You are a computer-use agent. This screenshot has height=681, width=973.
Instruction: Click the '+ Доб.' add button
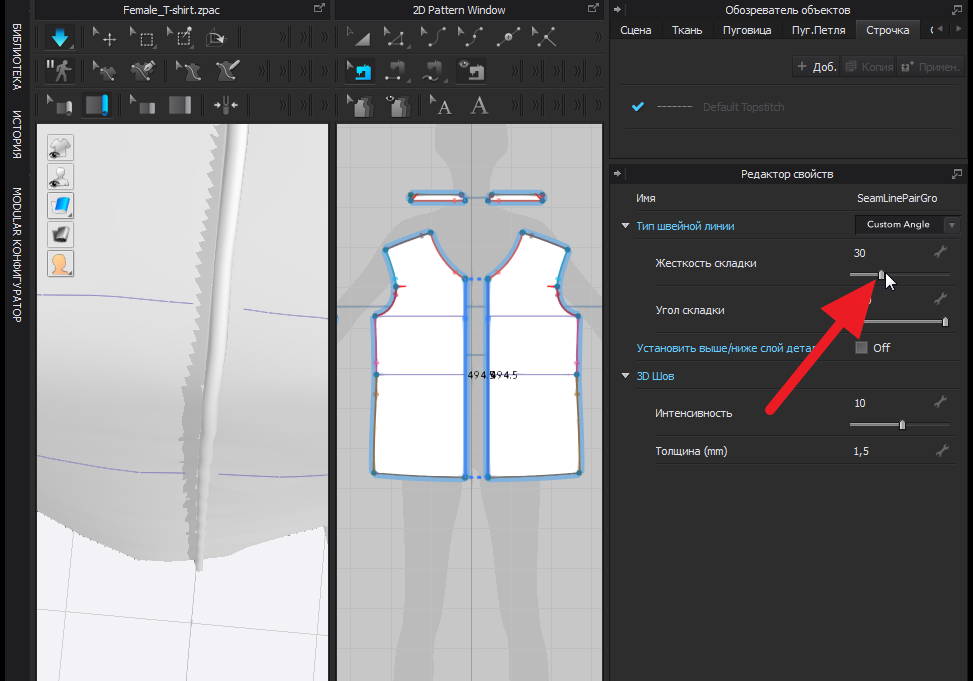pos(815,67)
